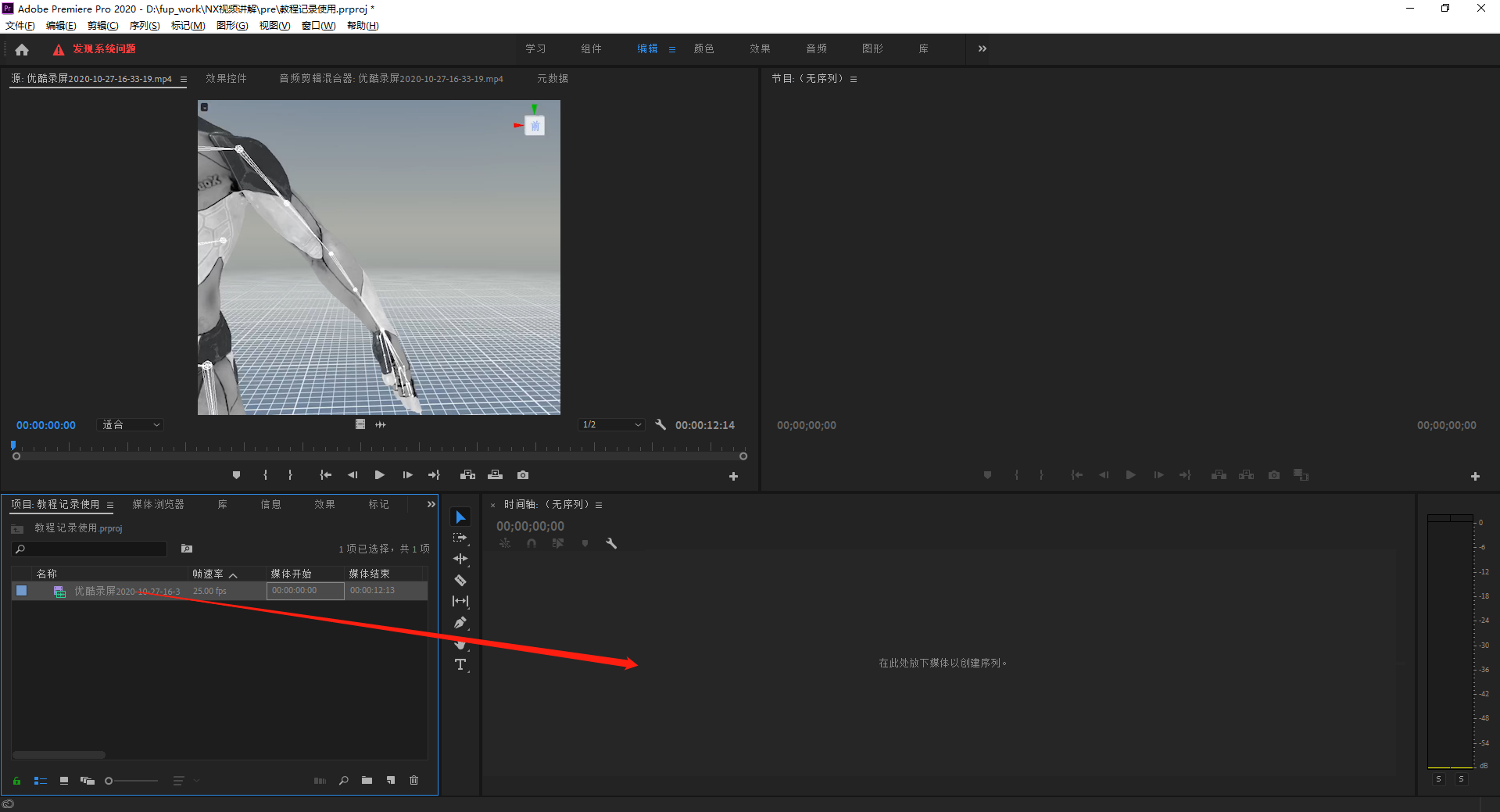Click the trash icon in project panel
This screenshot has height=812, width=1500.
click(414, 781)
